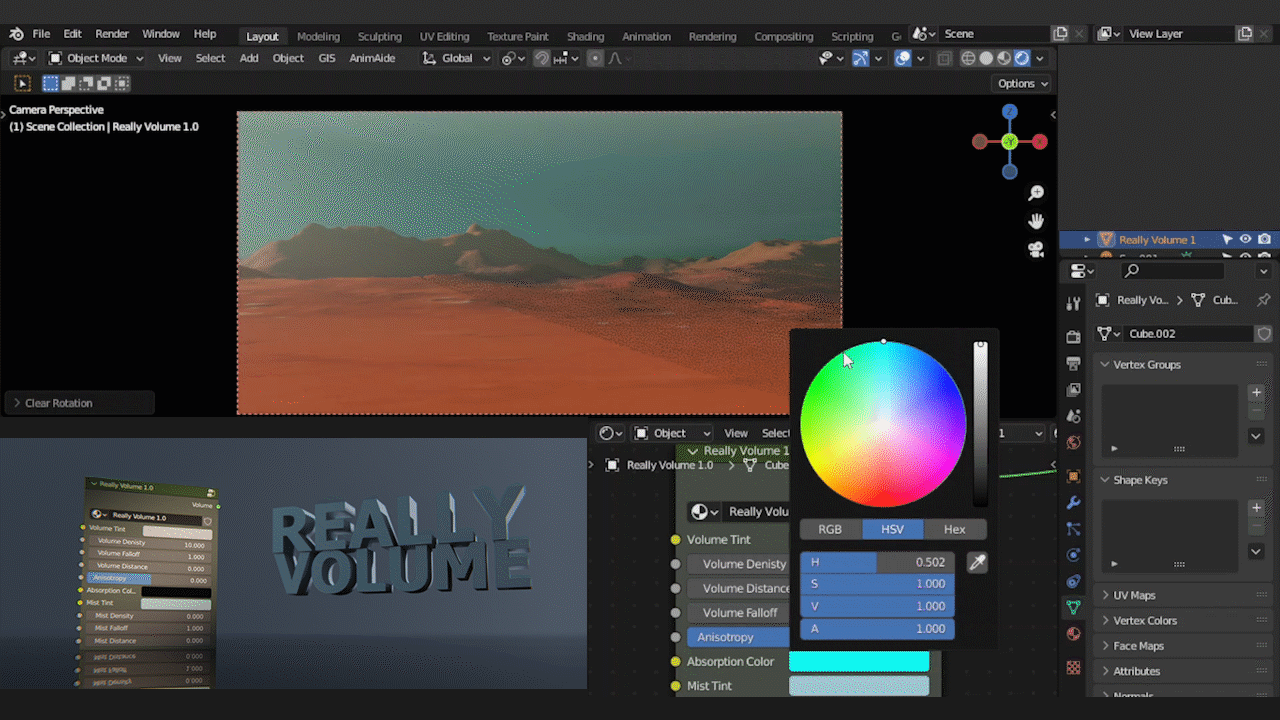
Task: Select the RGB color mode tab
Action: coord(830,529)
